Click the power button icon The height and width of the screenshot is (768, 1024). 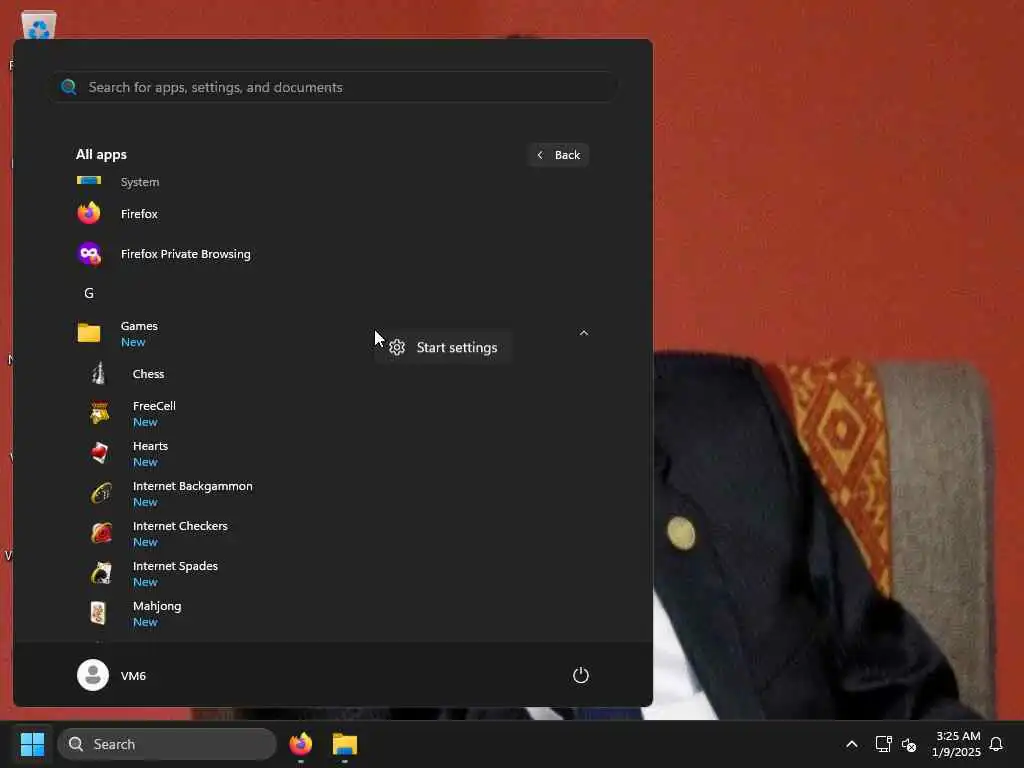coord(581,675)
